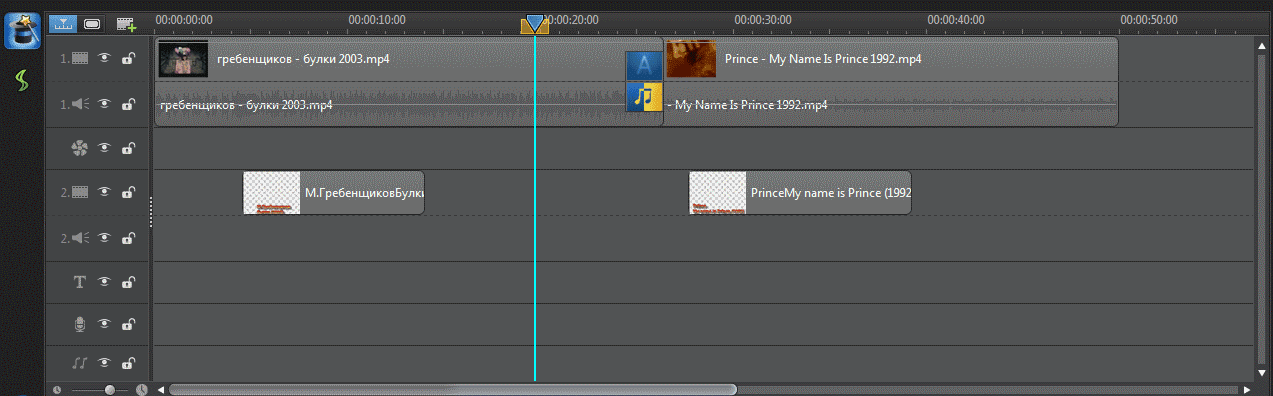
Task: Switch to timeline view mode
Action: click(64, 23)
